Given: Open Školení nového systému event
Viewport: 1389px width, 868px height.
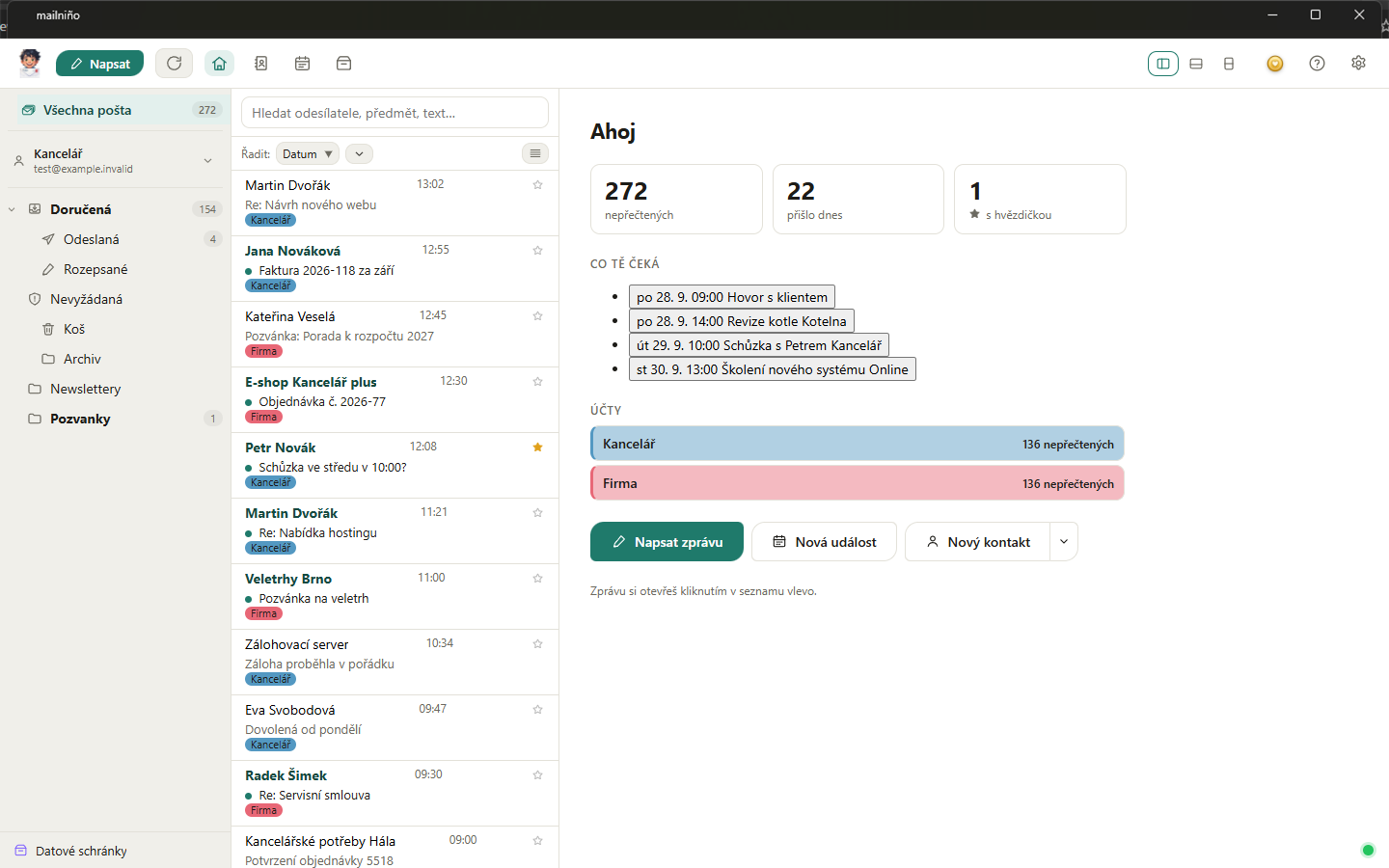Looking at the screenshot, I should (x=773, y=369).
